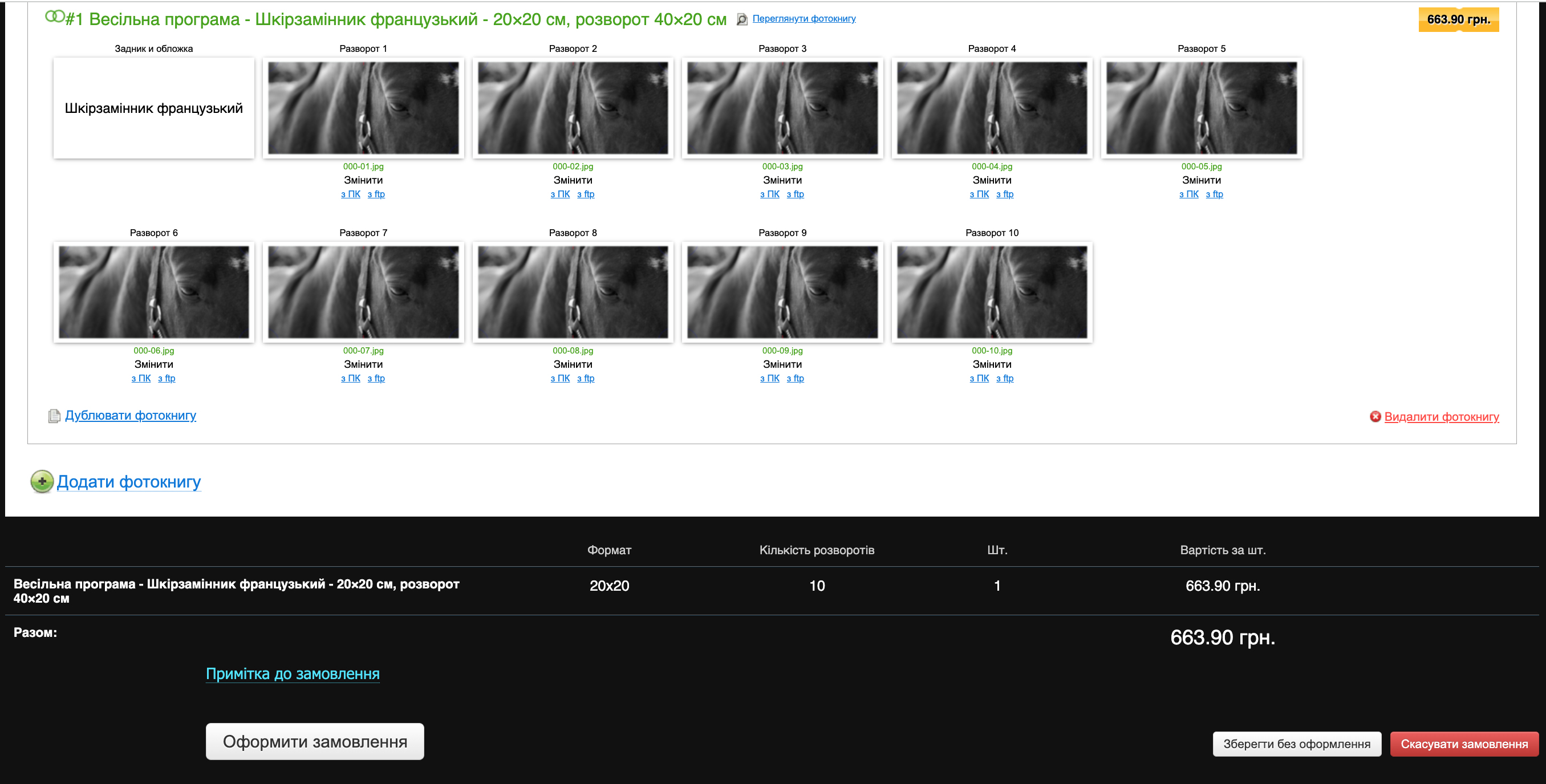Click the green plus add photobook icon
This screenshot has height=784, width=1546.
(42, 481)
